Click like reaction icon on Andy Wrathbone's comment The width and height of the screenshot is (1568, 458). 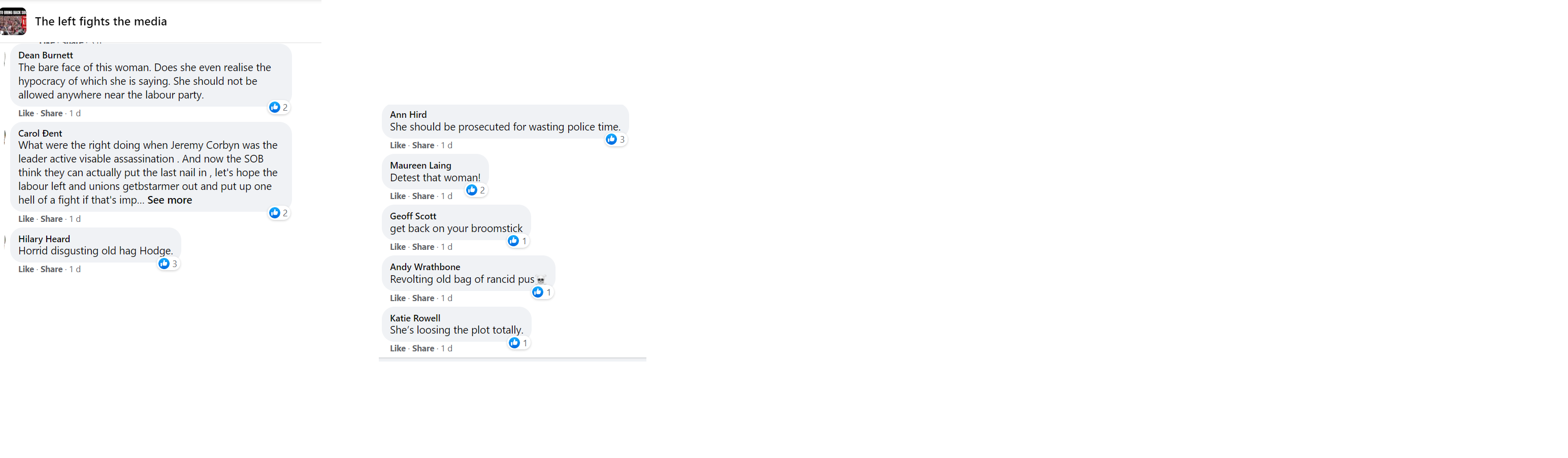click(x=538, y=292)
